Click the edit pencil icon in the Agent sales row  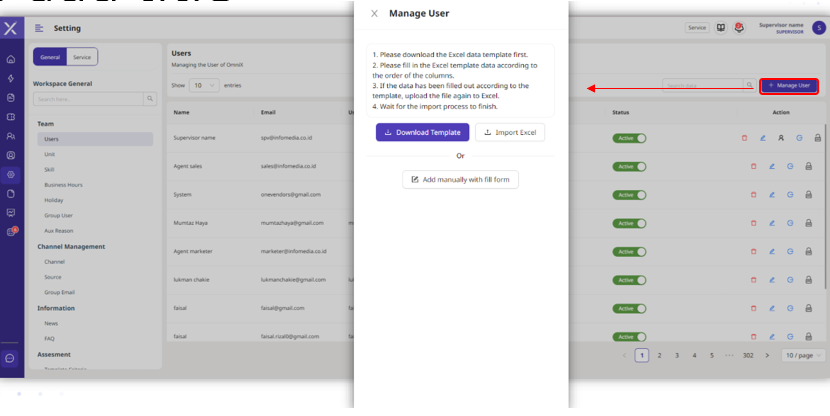[x=772, y=166]
